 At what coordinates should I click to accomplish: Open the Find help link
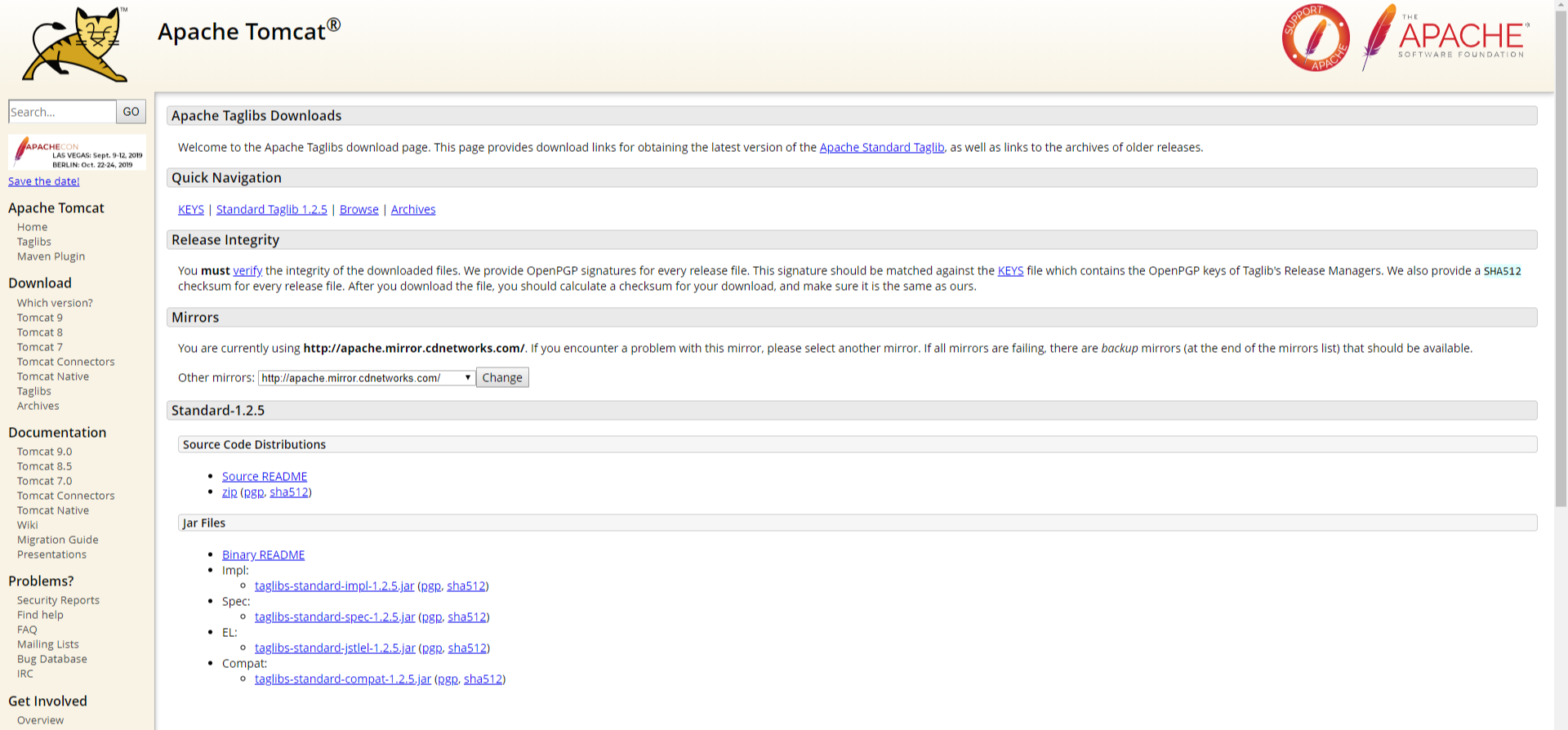click(40, 615)
